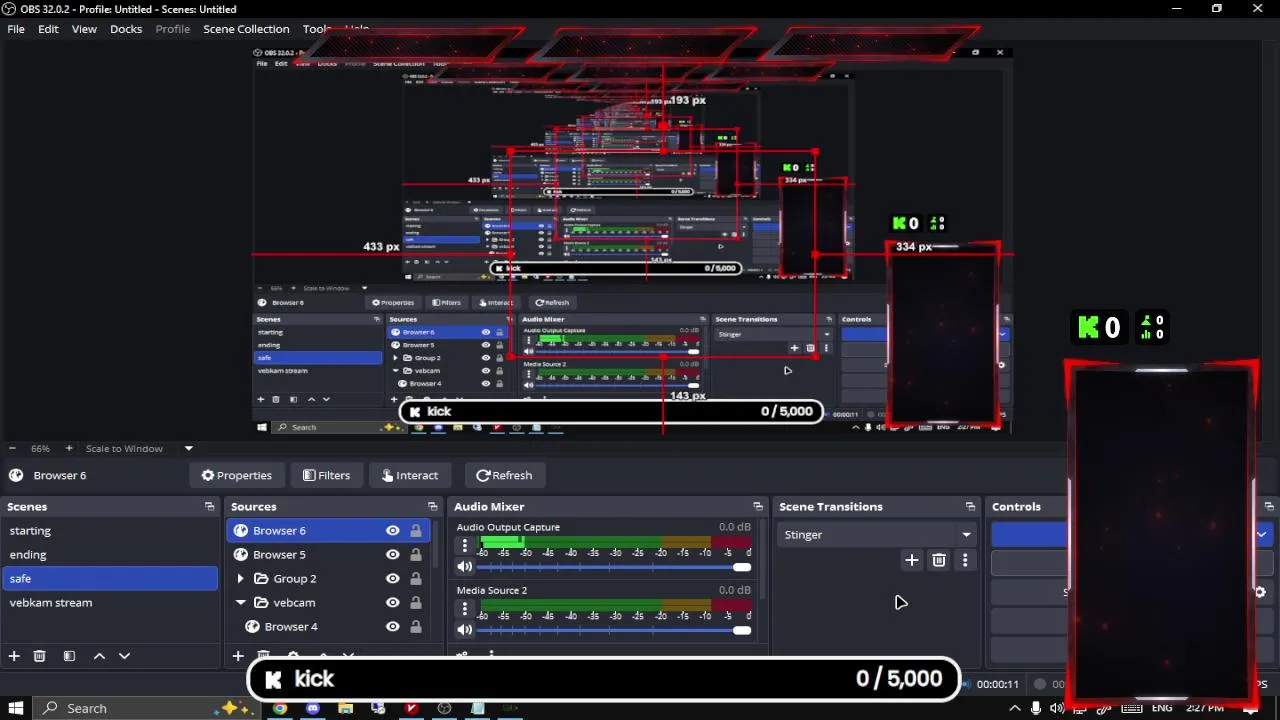Float the Sources dock panel

pyautogui.click(x=432, y=507)
